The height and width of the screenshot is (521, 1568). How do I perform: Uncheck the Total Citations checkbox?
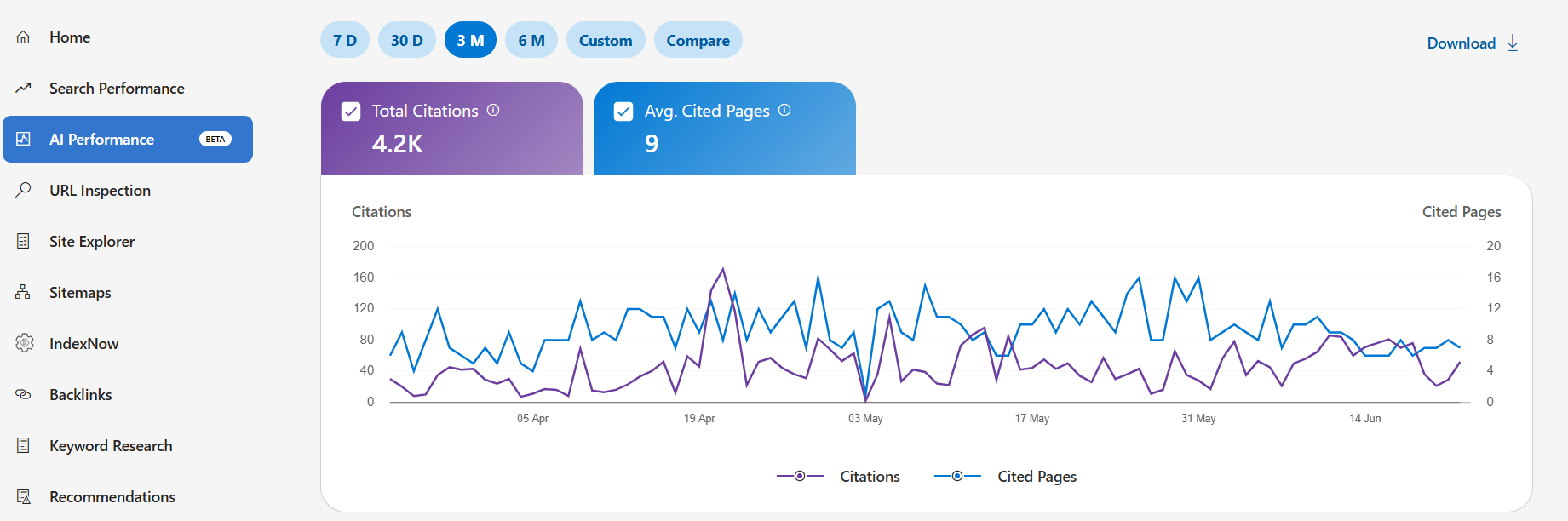pos(351,112)
